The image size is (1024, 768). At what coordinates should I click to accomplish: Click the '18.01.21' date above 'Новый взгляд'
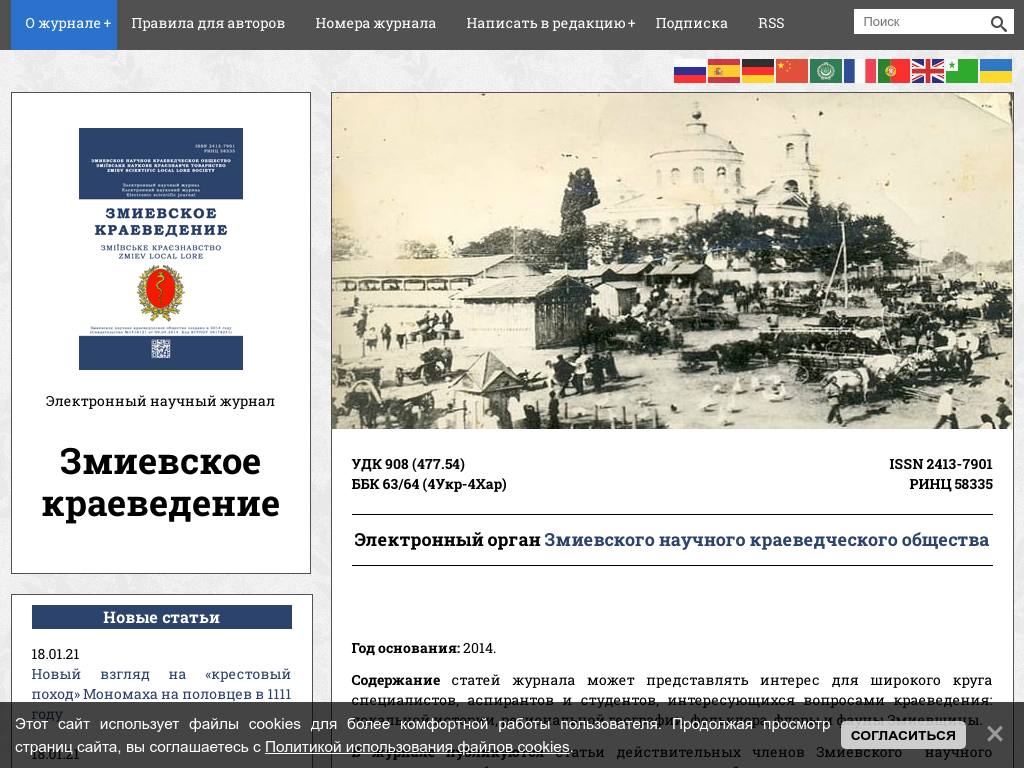tap(56, 654)
